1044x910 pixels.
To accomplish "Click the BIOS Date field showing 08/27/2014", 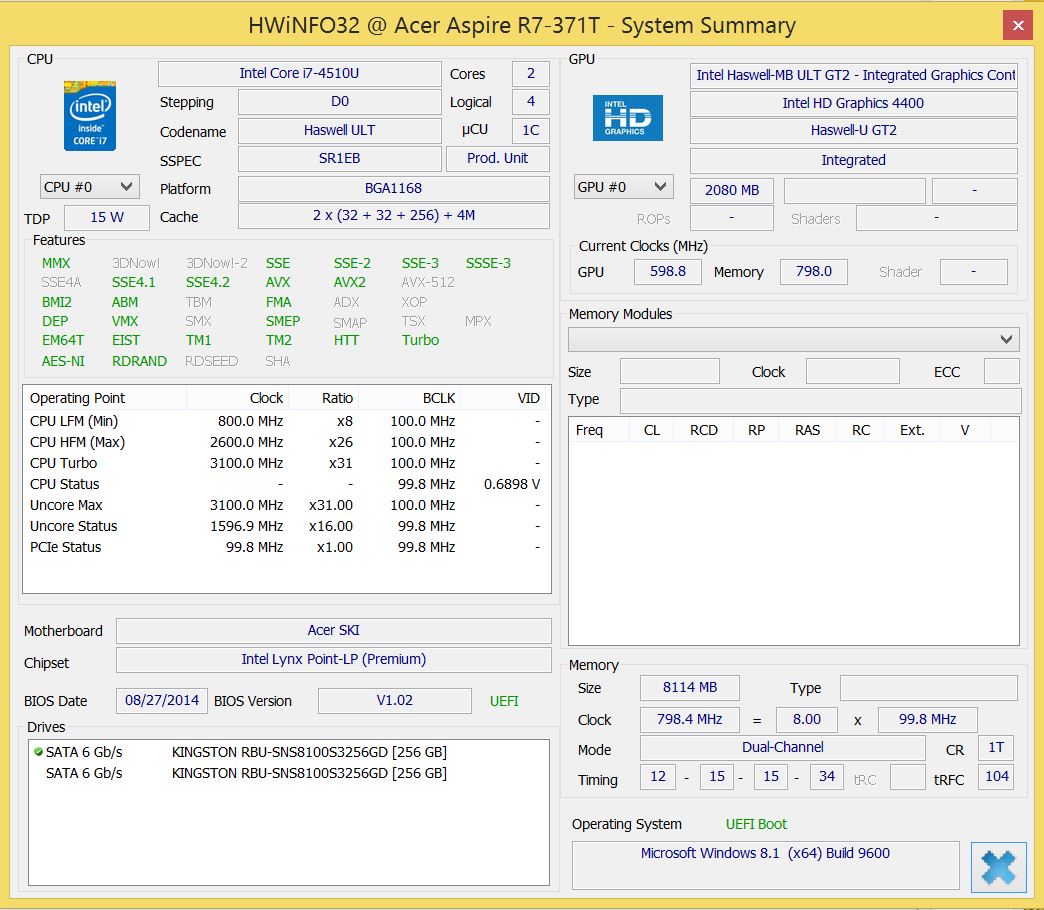I will 162,701.
